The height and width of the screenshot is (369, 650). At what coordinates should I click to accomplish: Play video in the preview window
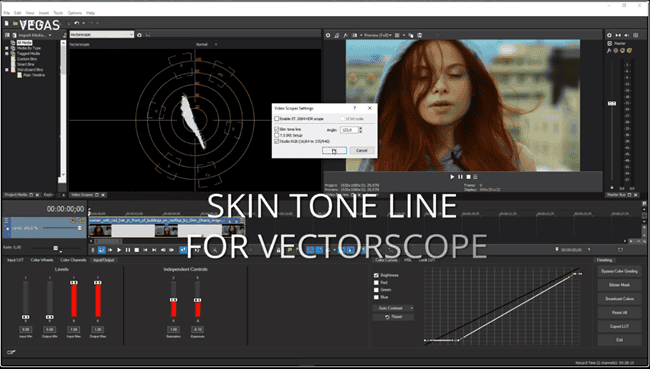pyautogui.click(x=452, y=177)
